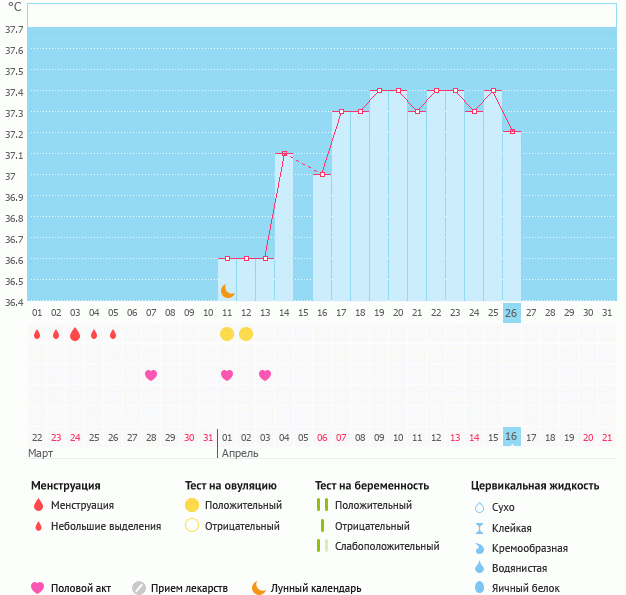626x595 pixels.
Task: Select the 'Яичный белок' blue drop icon
Action: click(x=479, y=588)
